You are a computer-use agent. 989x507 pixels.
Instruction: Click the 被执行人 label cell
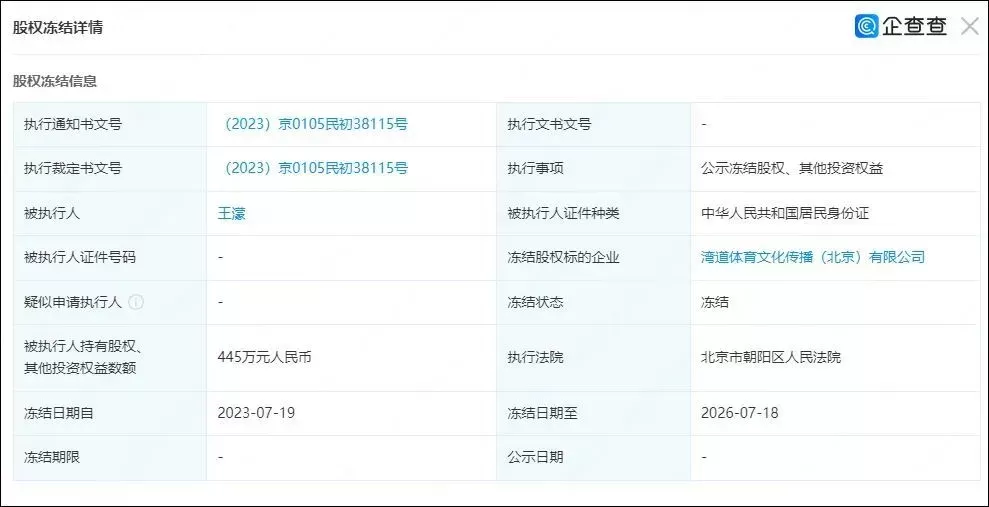(x=110, y=213)
